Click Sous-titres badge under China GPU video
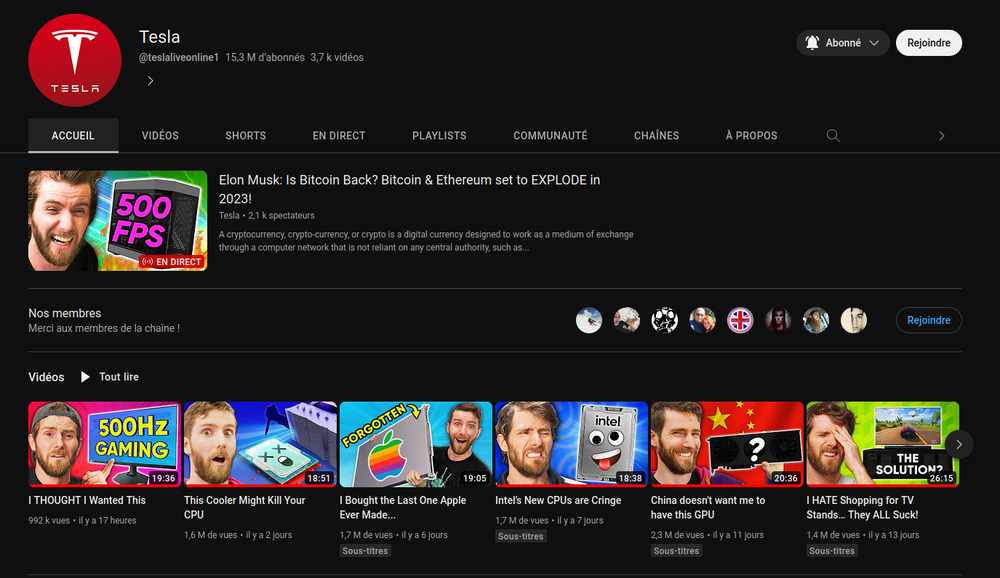 coord(676,551)
